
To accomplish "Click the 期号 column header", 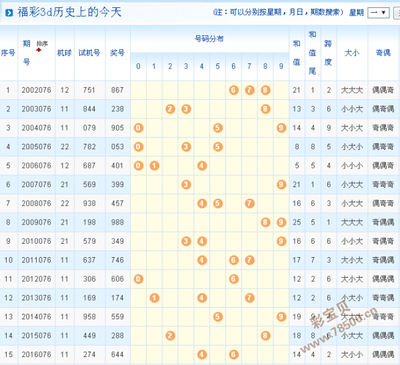I will (26, 53).
